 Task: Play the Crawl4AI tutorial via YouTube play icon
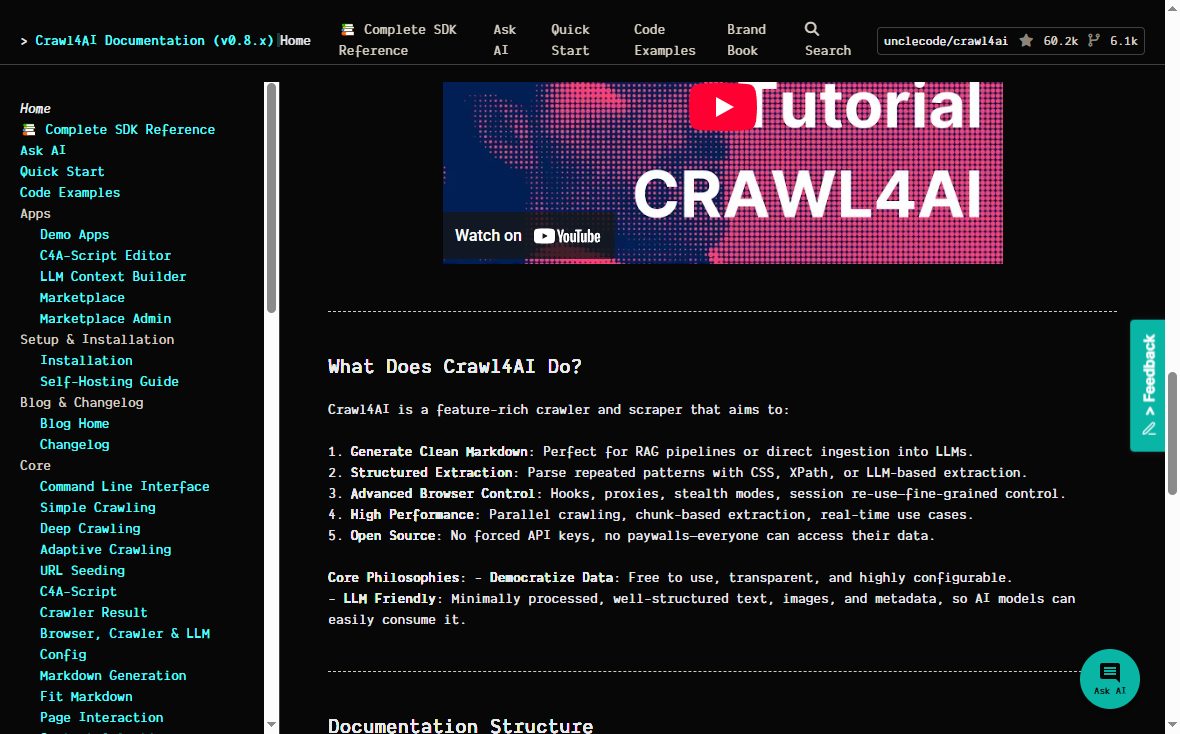point(723,107)
